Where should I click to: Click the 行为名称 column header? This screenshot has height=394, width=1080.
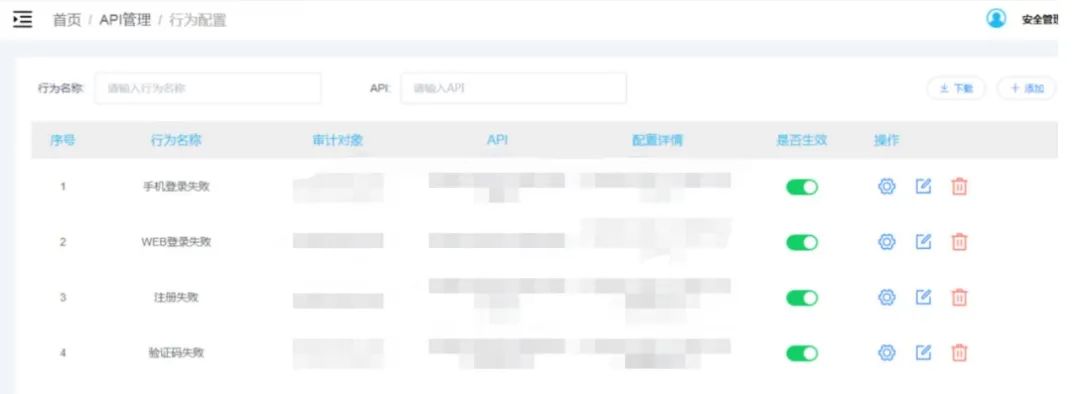(176, 141)
